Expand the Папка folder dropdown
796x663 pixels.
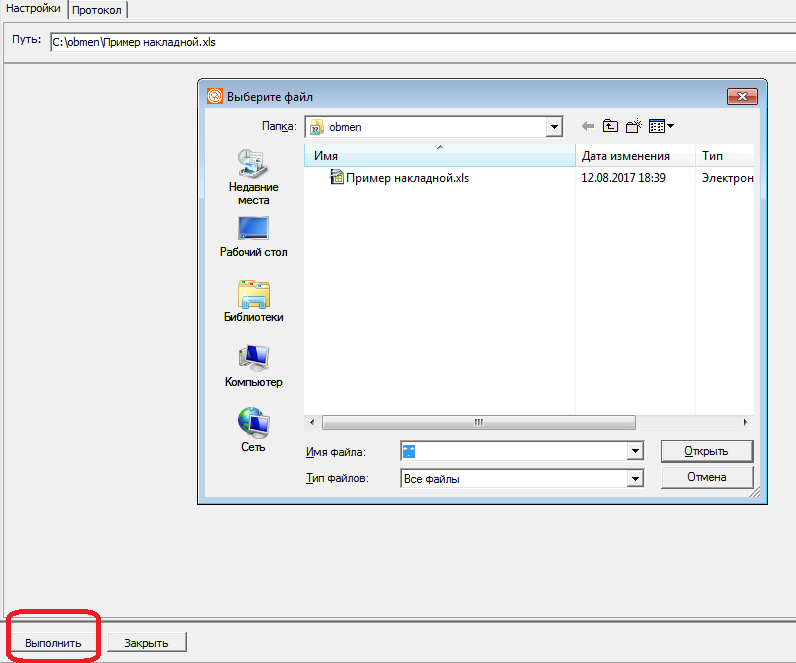(554, 127)
